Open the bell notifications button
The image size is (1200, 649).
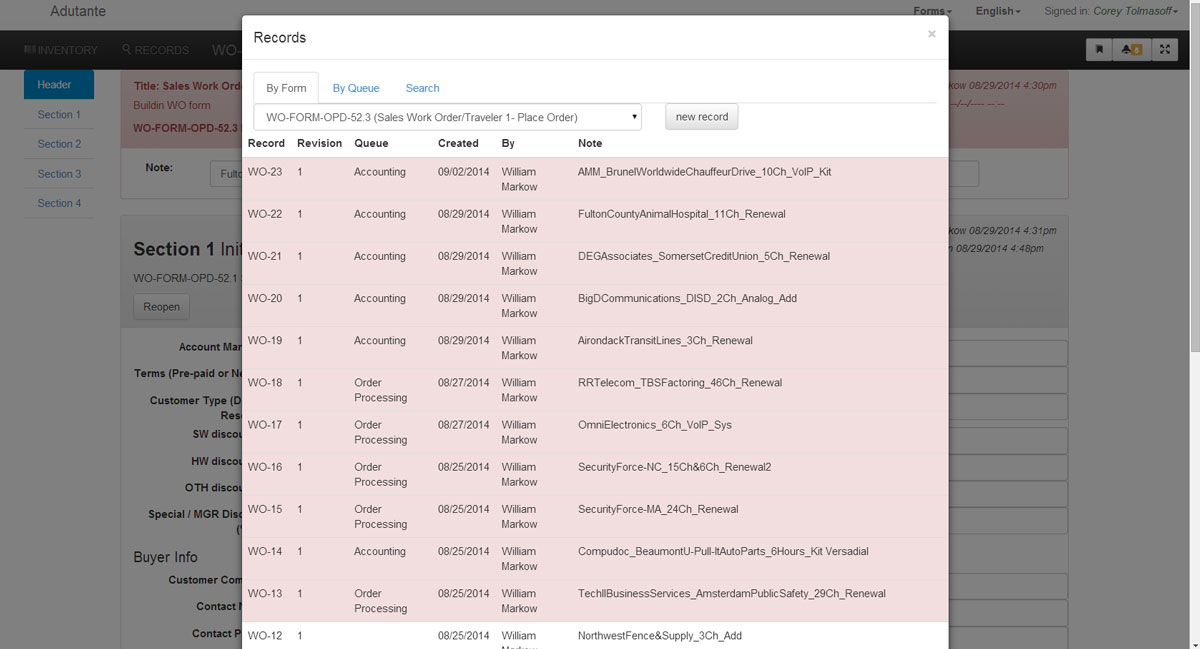point(1132,49)
